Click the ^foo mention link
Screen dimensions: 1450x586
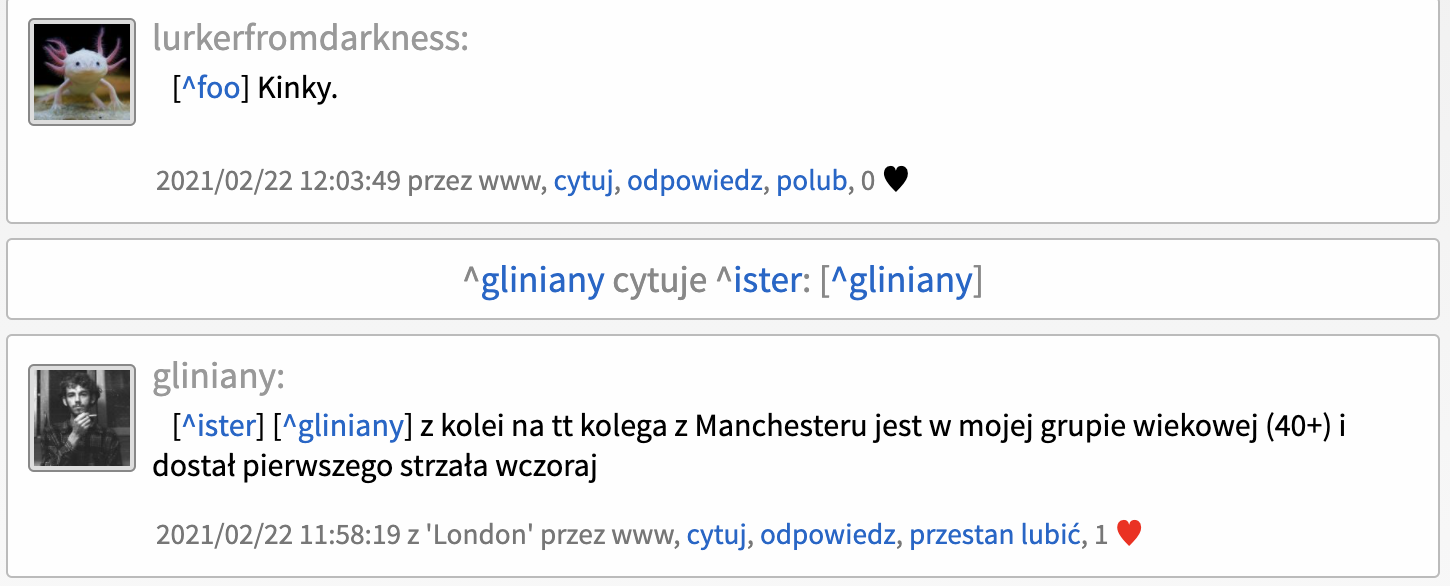[210, 88]
